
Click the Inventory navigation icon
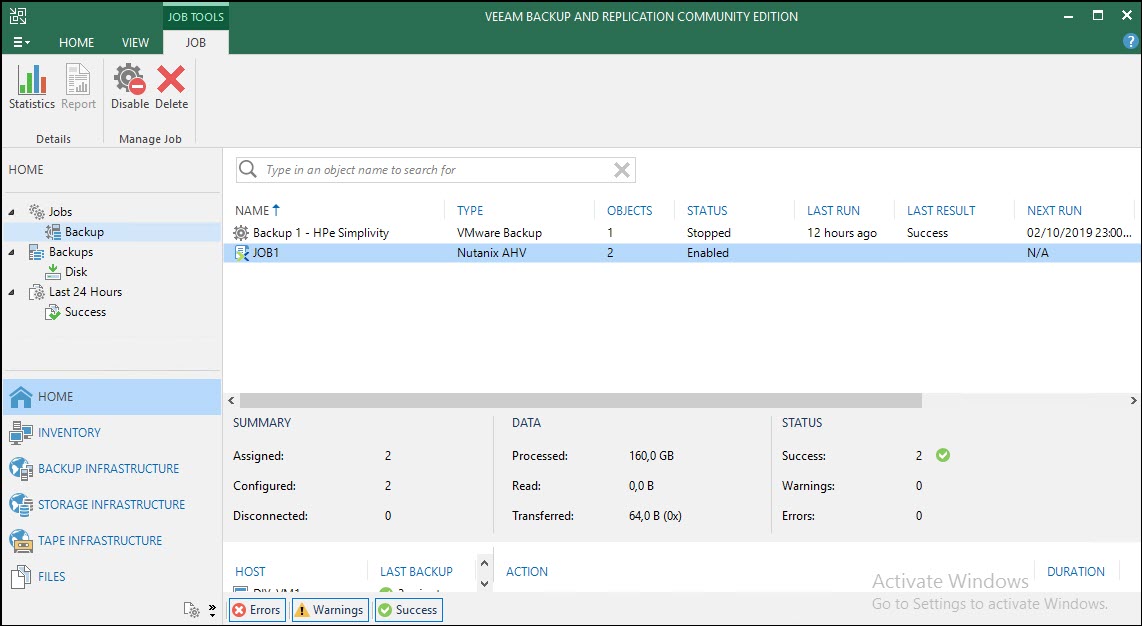click(21, 433)
